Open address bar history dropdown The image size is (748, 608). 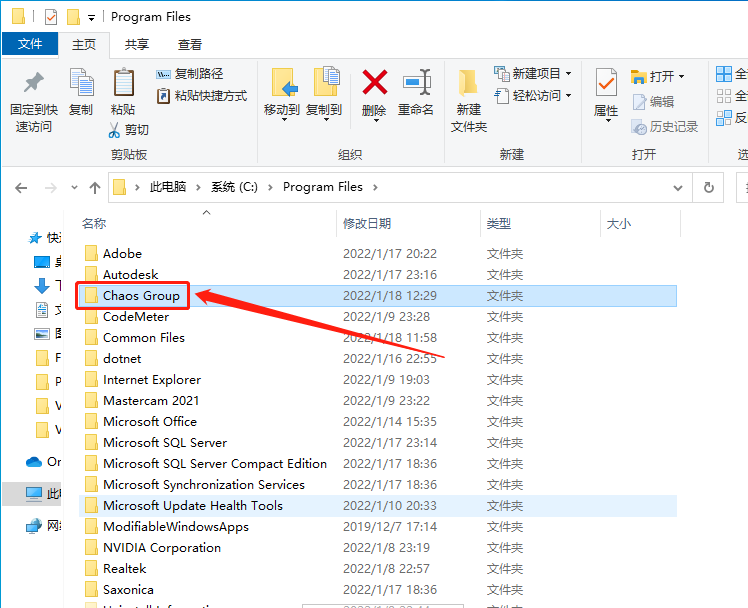coord(677,188)
